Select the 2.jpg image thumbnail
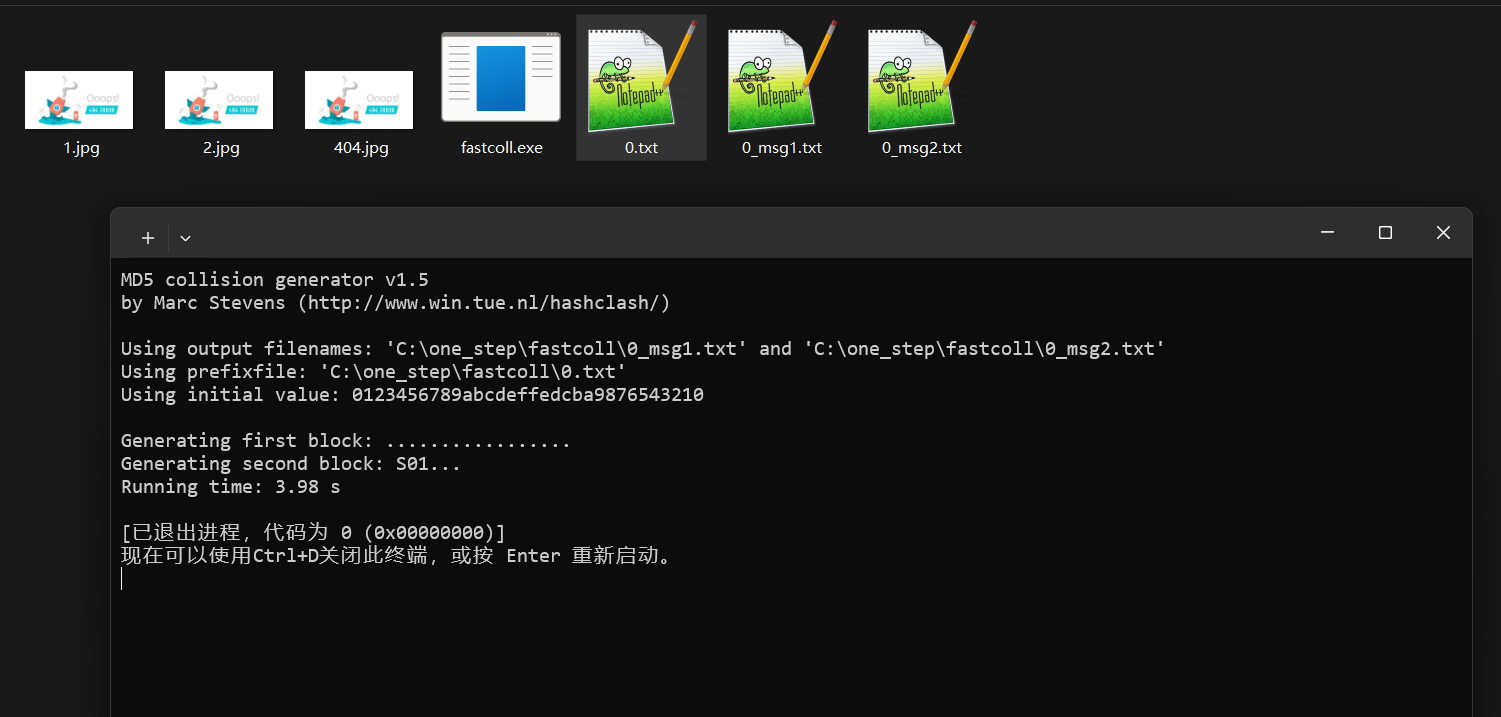 (219, 100)
